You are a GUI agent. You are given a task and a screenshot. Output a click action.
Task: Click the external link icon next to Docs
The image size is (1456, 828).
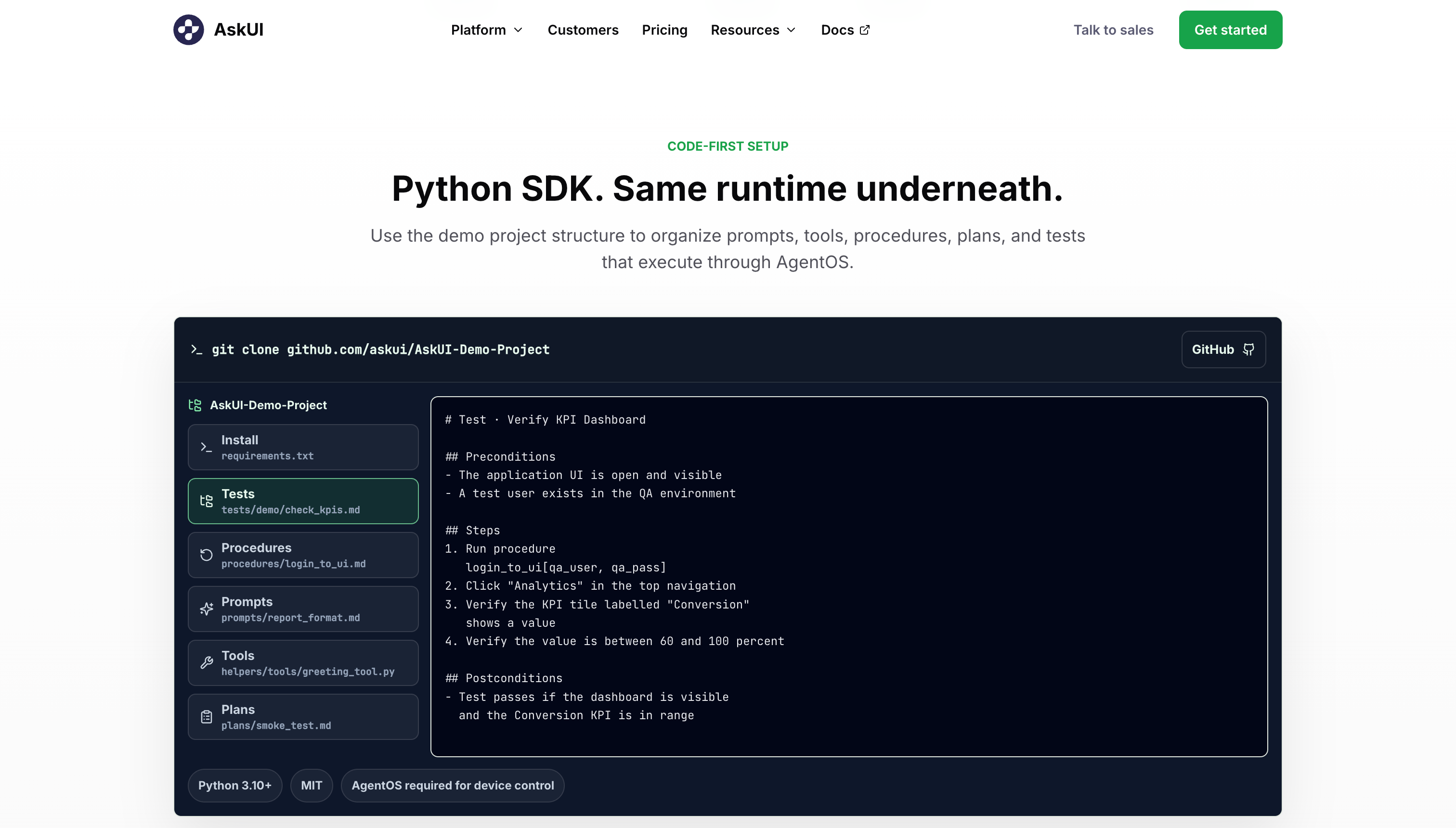(x=865, y=29)
